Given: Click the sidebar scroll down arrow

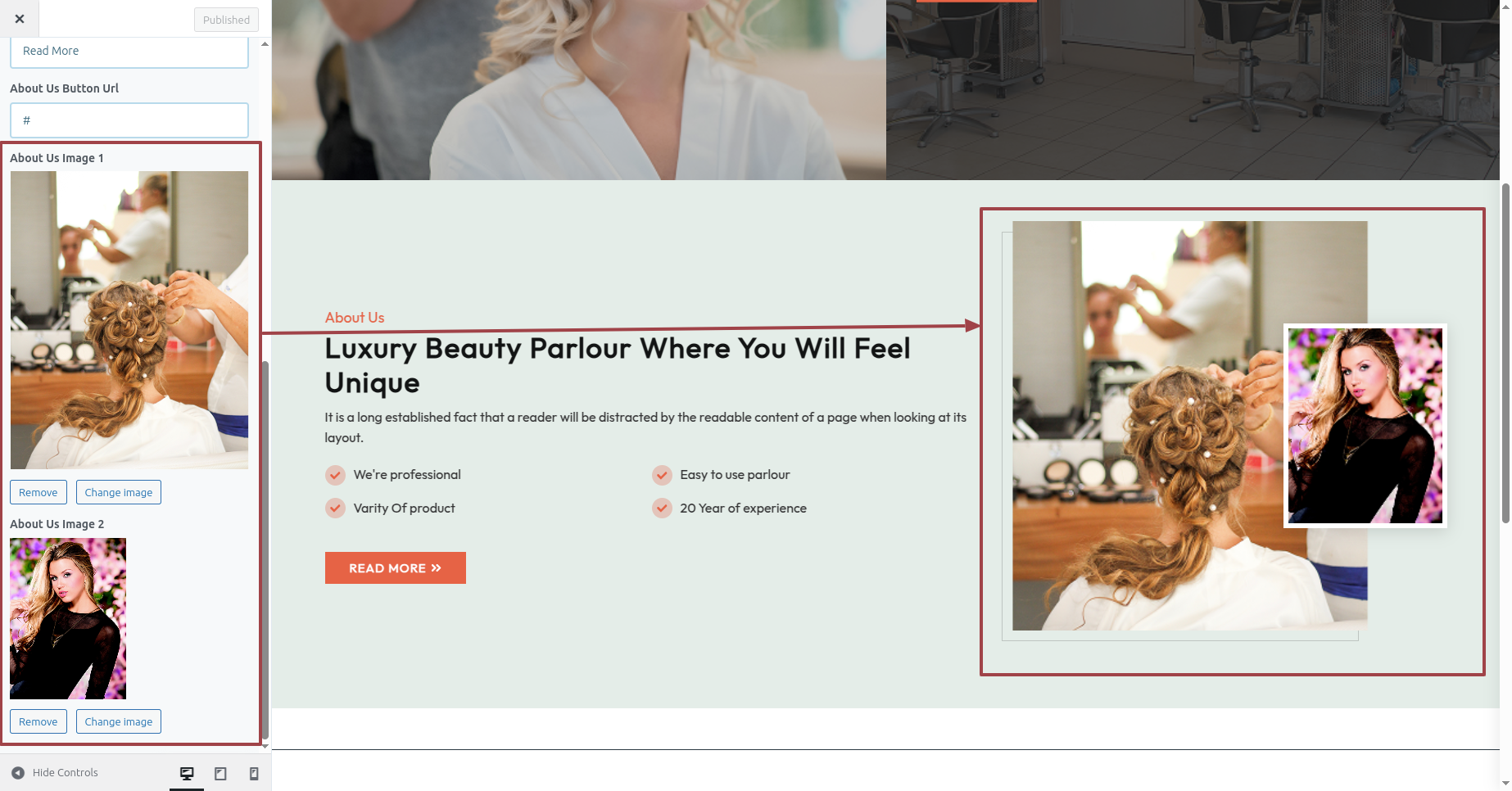Looking at the screenshot, I should 265,746.
